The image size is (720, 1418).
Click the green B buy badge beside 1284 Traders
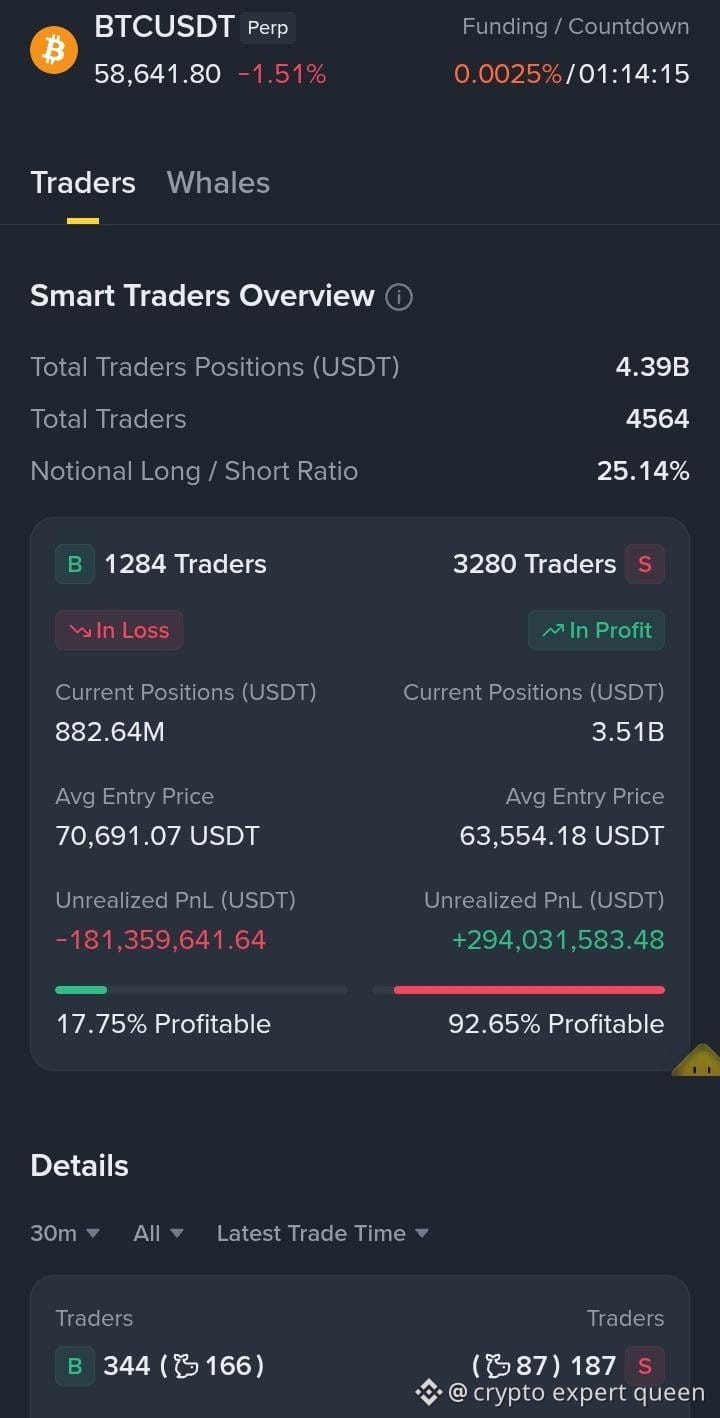point(75,564)
